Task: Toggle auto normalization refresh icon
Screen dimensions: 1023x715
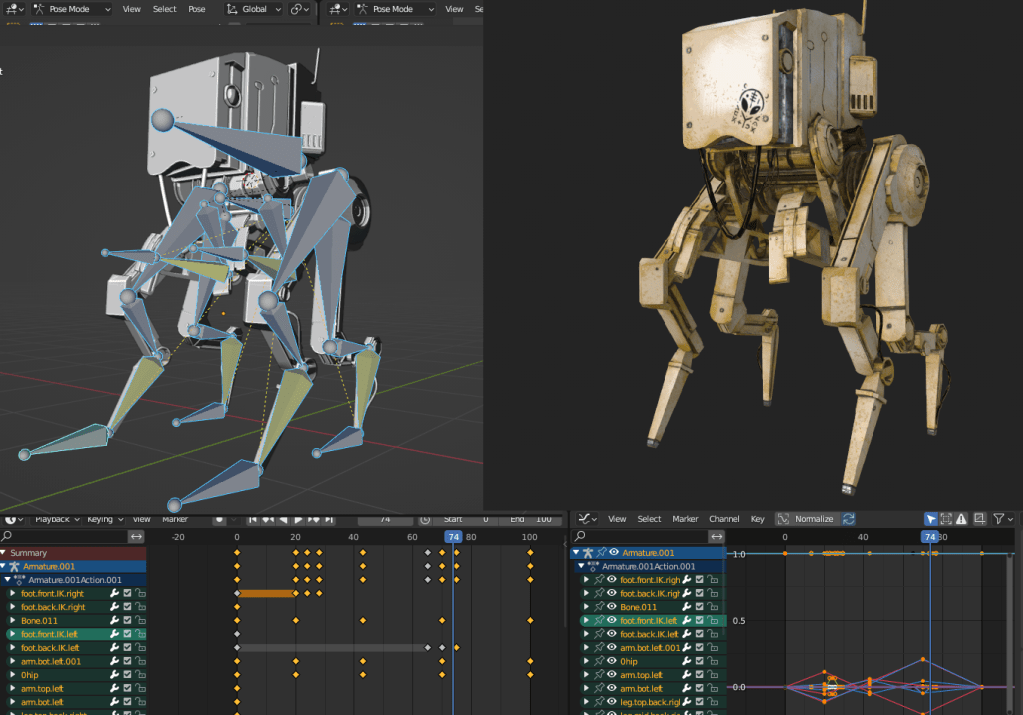Action: click(x=849, y=519)
